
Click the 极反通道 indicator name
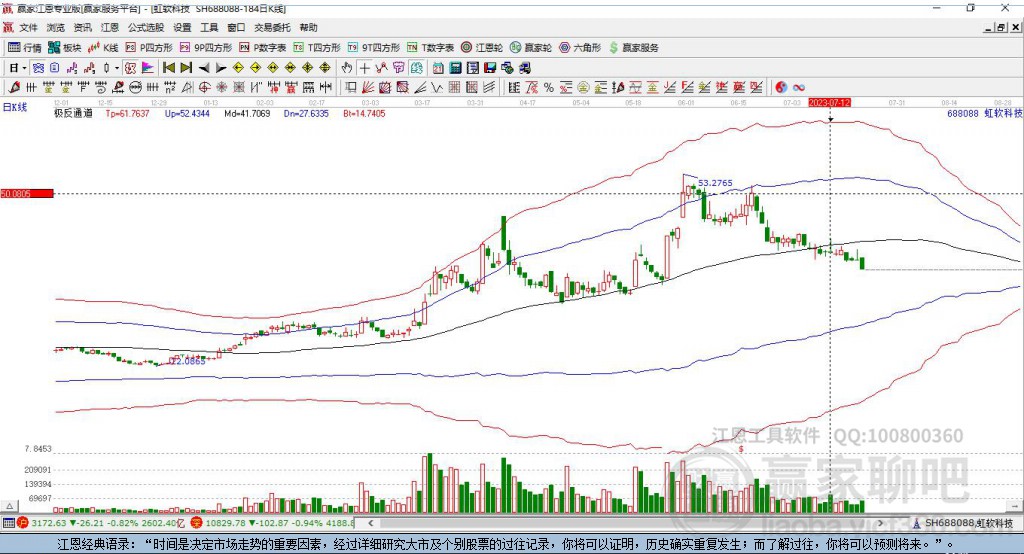point(73,113)
